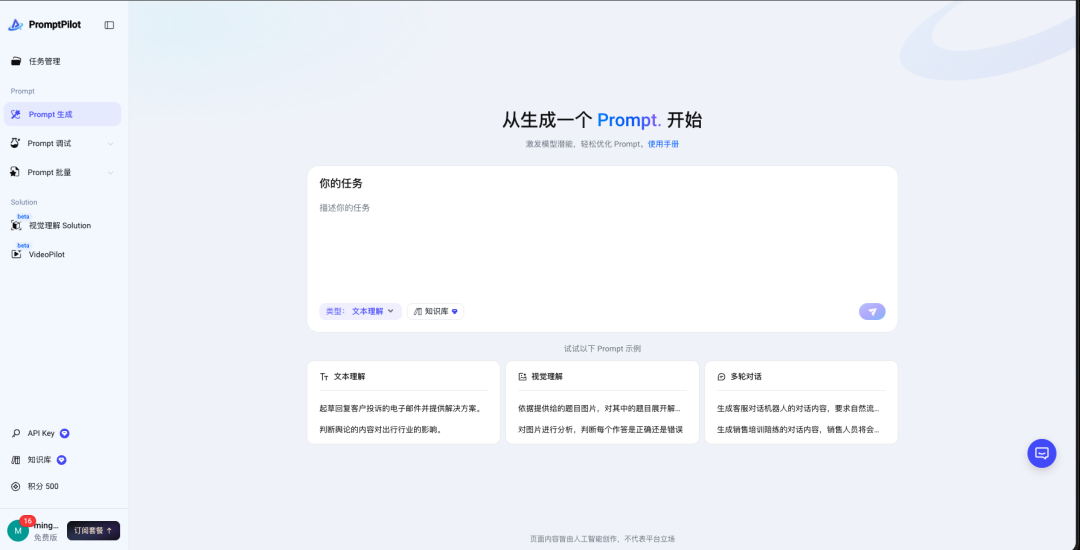Click the 积分 500 points icon
The height and width of the screenshot is (550, 1080).
[16, 486]
